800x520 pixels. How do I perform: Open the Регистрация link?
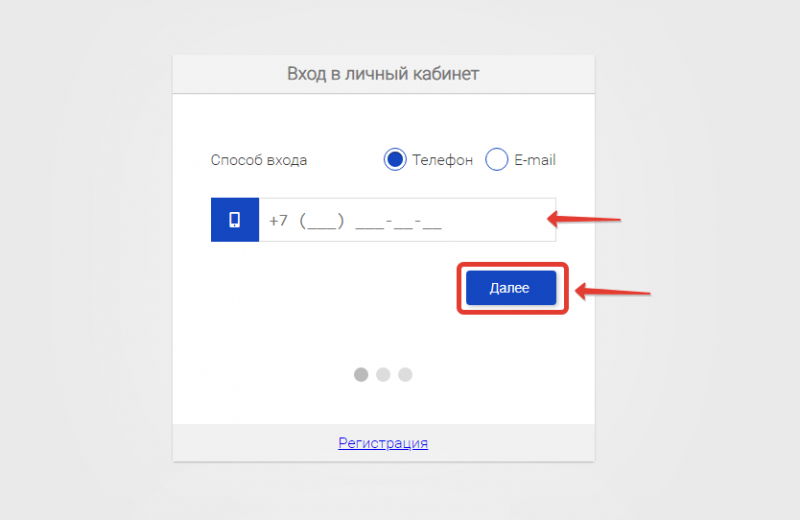click(x=383, y=442)
